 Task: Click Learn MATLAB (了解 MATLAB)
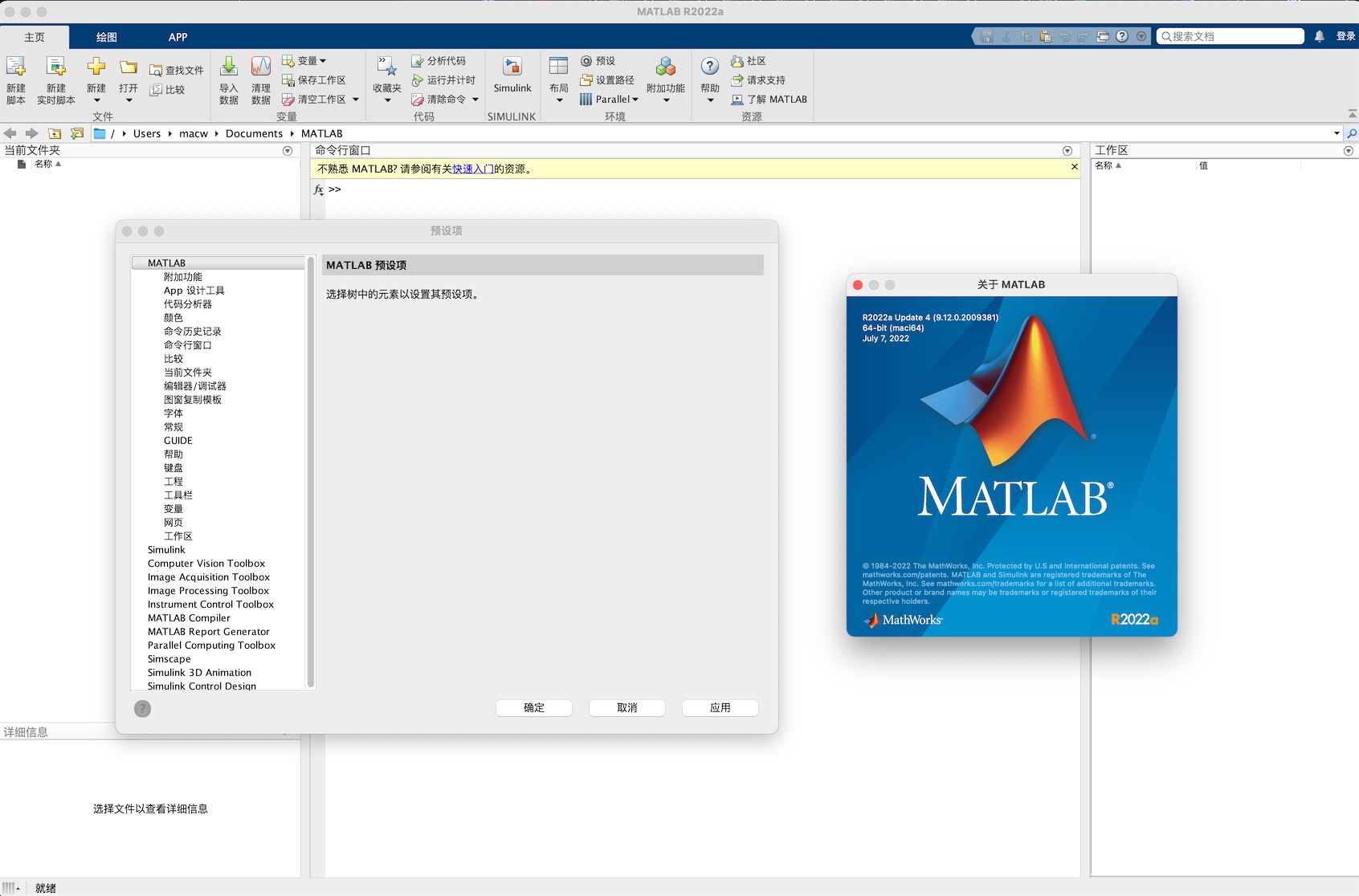click(x=769, y=100)
